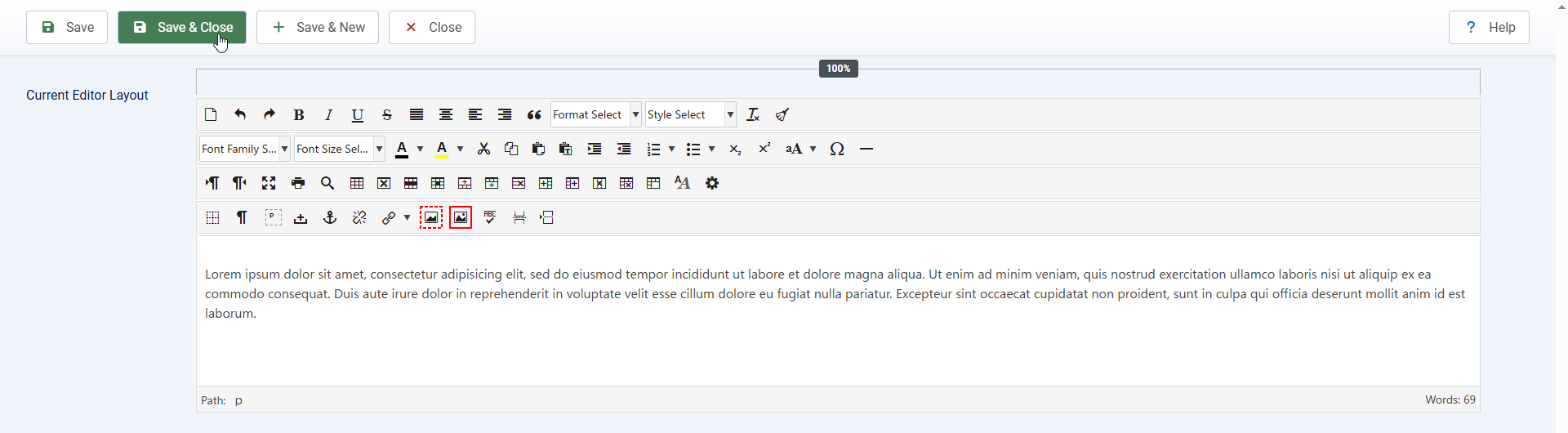Click the scissors cut icon

pos(484,150)
